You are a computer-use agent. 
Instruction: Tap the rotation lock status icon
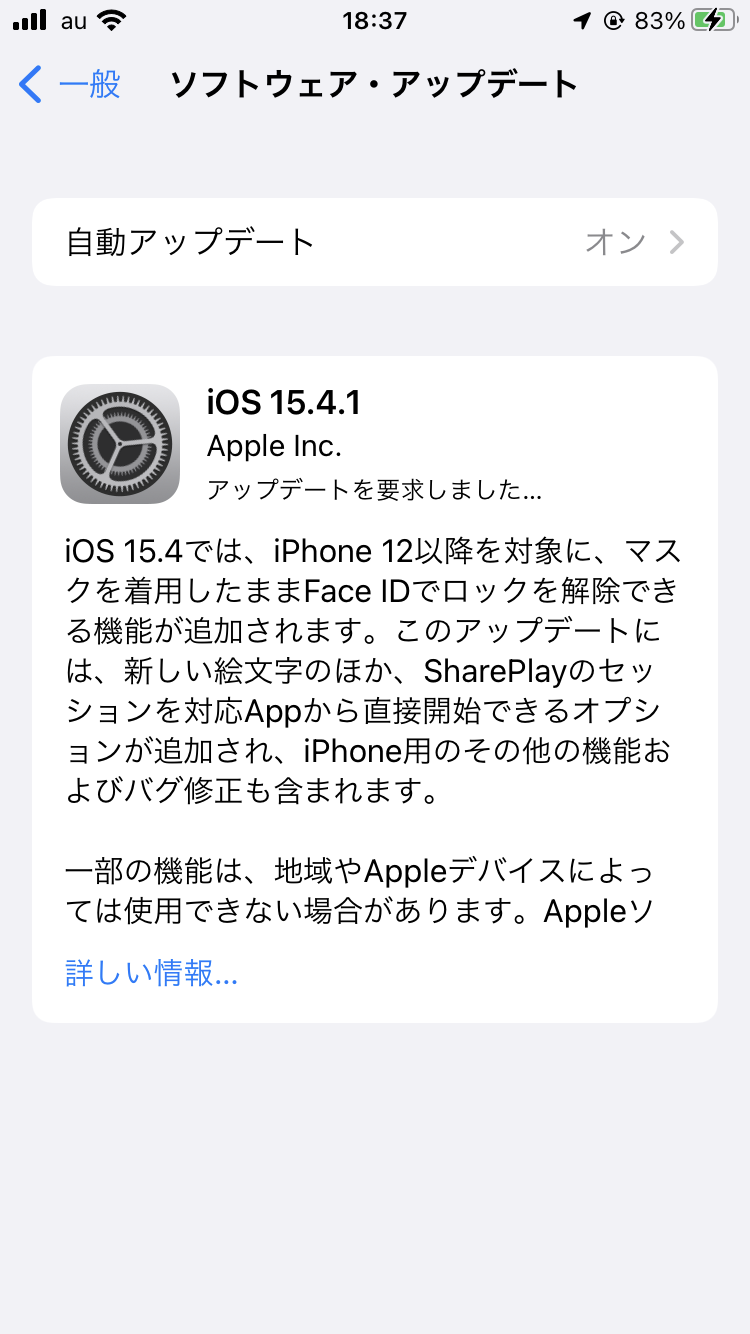(x=614, y=21)
